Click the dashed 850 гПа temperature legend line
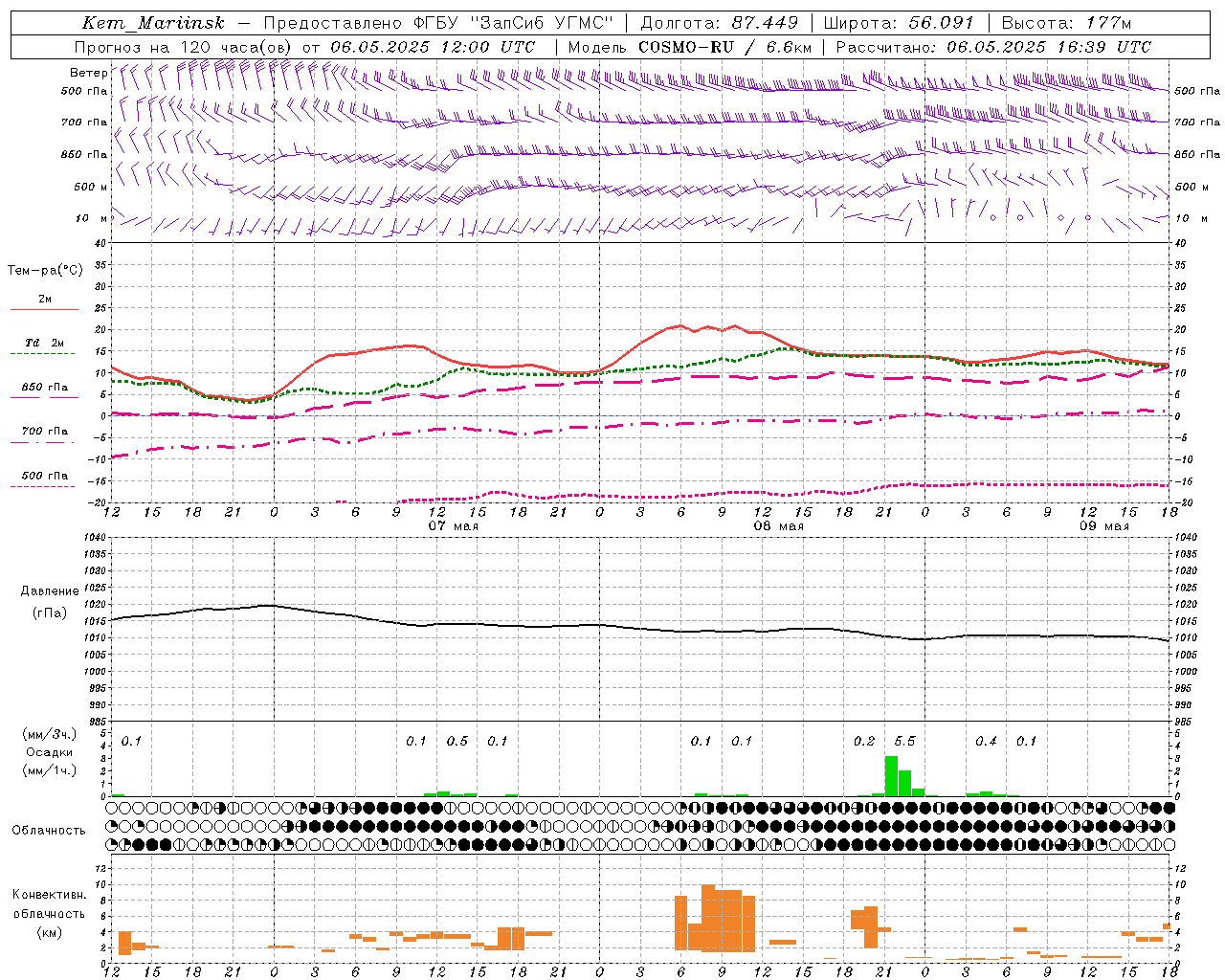The width and height of the screenshot is (1225, 980). click(x=44, y=397)
